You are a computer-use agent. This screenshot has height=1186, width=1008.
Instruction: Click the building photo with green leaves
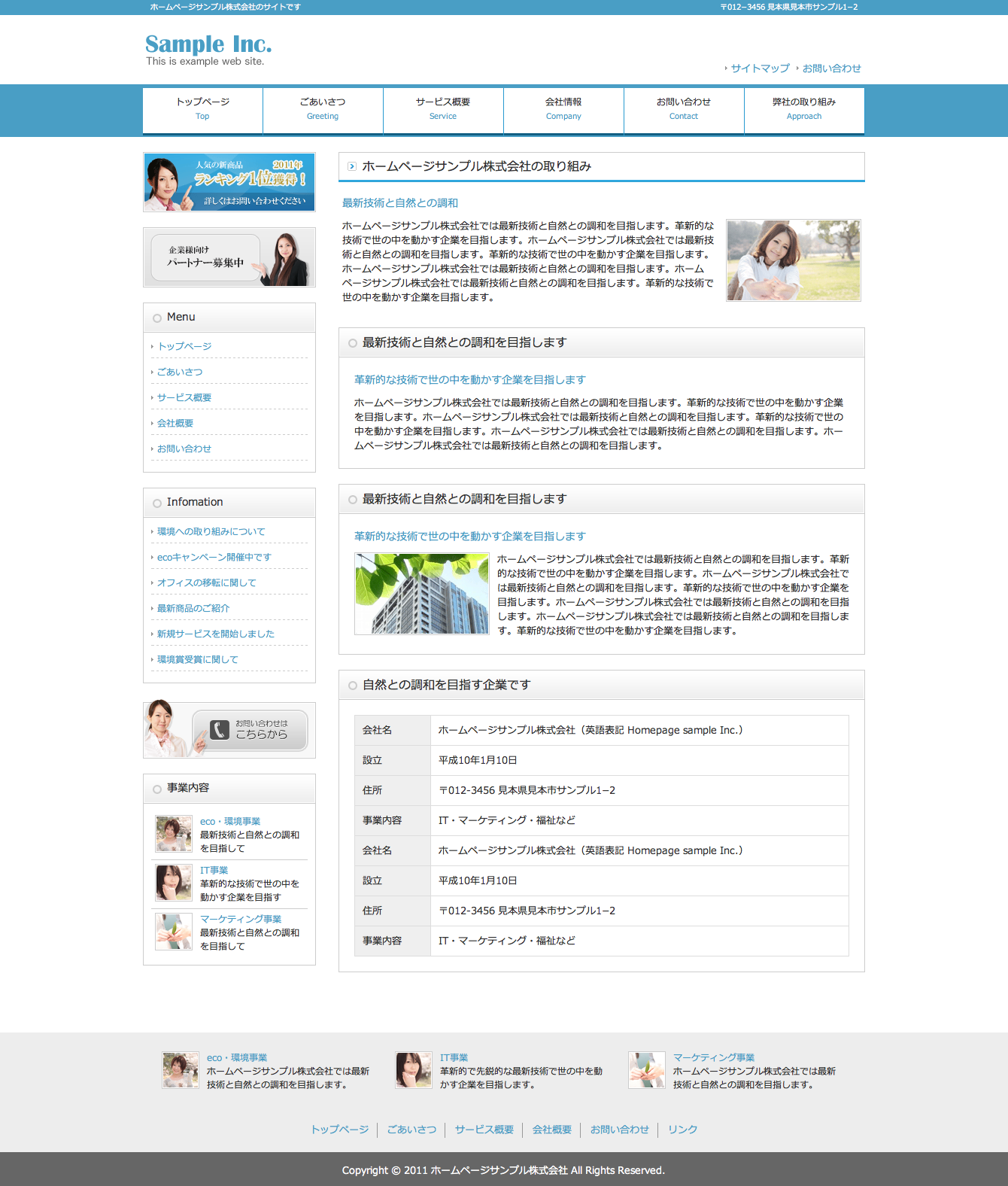click(x=421, y=594)
